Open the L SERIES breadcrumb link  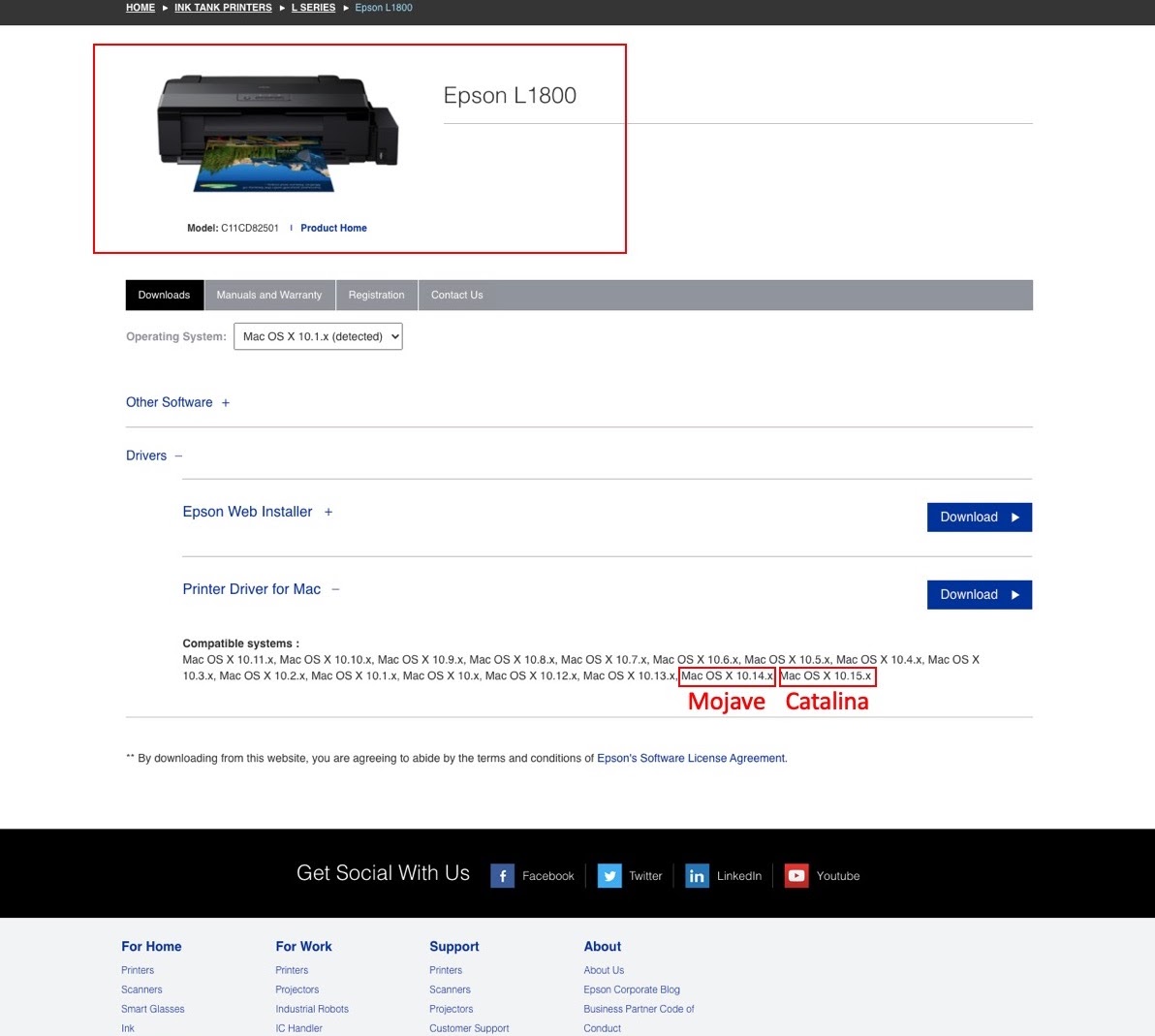pos(313,8)
